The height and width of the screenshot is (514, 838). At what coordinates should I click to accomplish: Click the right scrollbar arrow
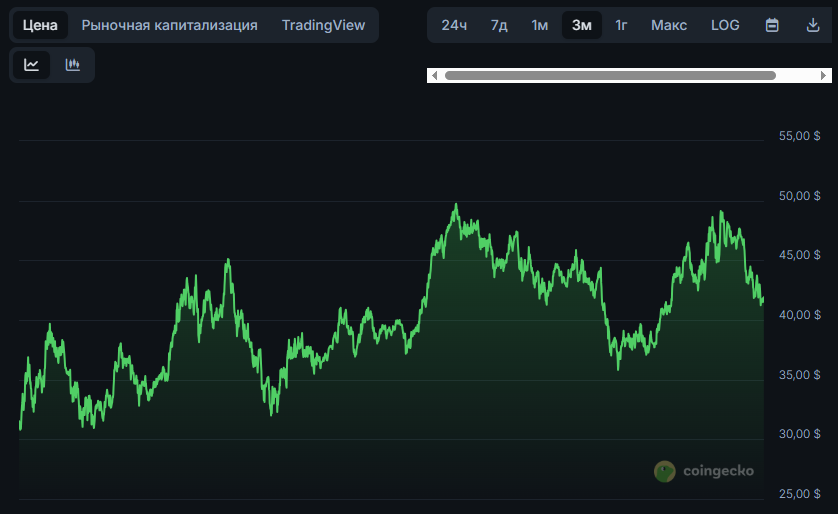tap(823, 75)
